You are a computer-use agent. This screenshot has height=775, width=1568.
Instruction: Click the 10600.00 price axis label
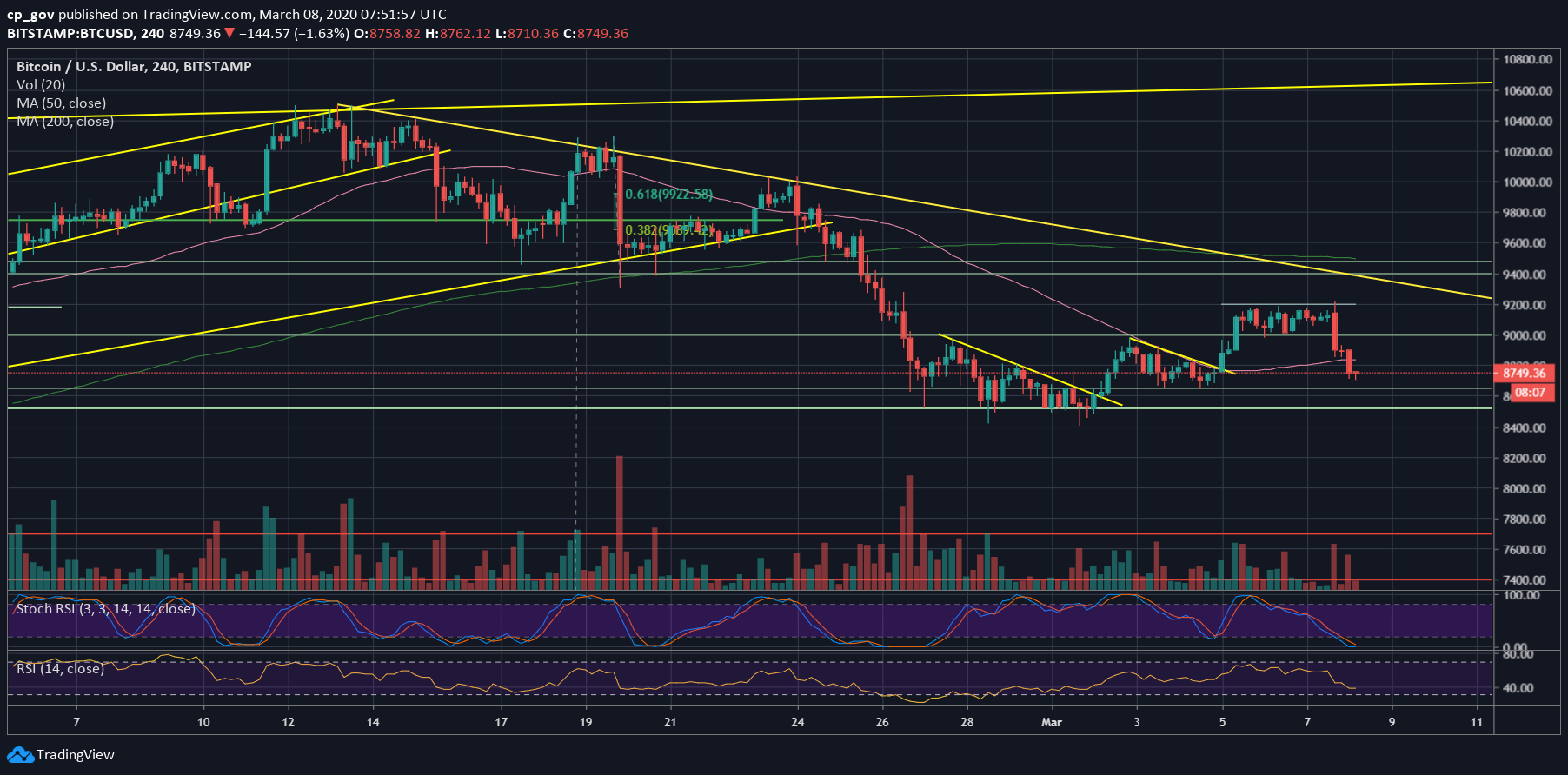pos(1527,90)
